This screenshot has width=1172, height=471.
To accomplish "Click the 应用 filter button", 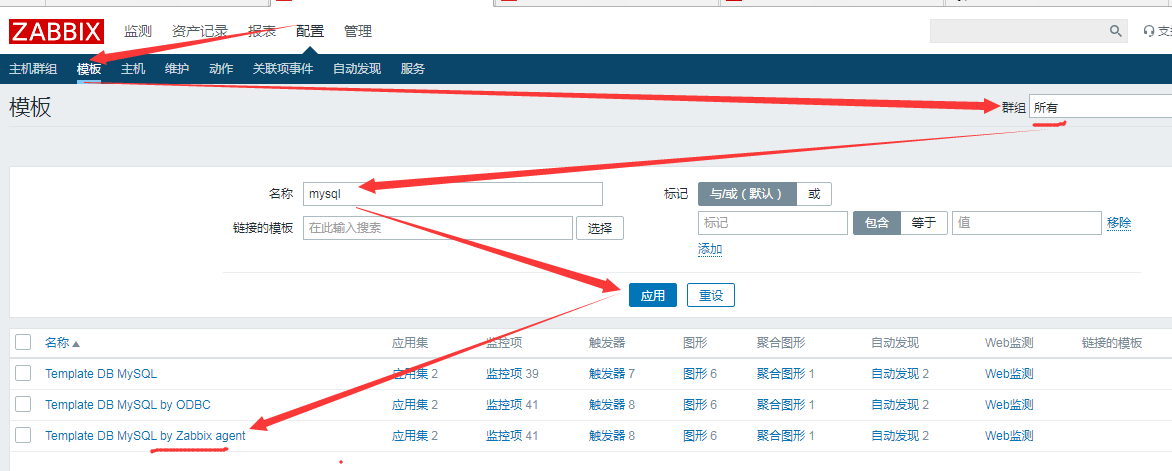I will (653, 295).
